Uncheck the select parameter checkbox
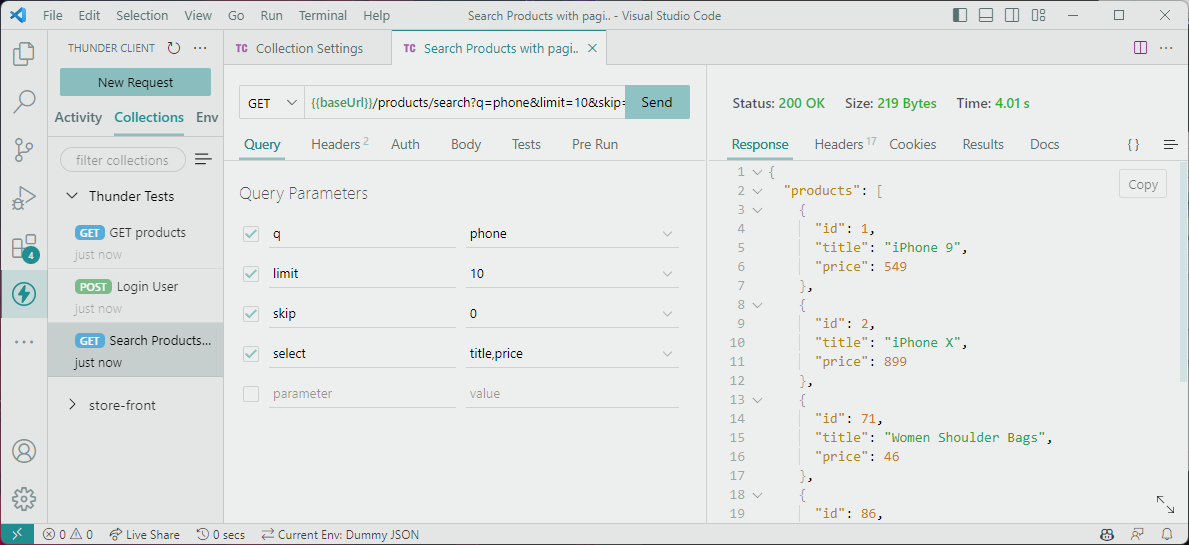This screenshot has width=1189, height=545. pyautogui.click(x=251, y=354)
